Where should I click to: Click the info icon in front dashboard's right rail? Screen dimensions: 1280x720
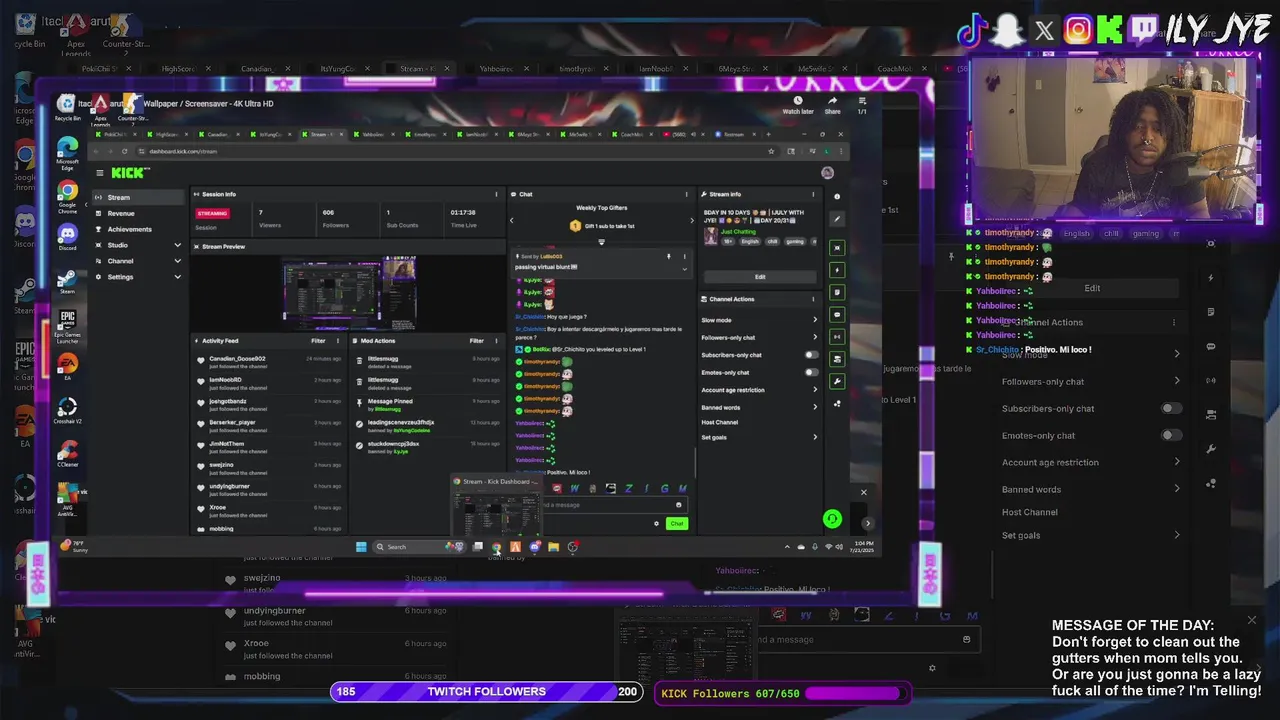(837, 196)
